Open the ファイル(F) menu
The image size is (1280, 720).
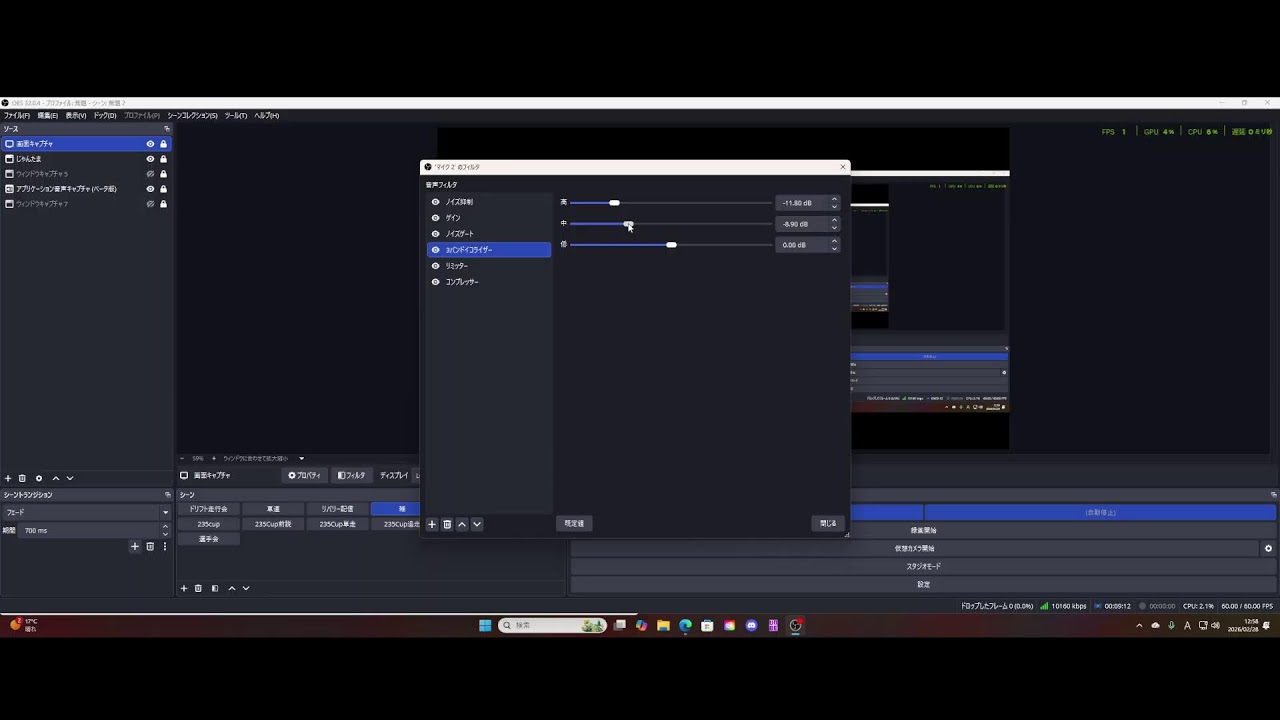coord(17,116)
